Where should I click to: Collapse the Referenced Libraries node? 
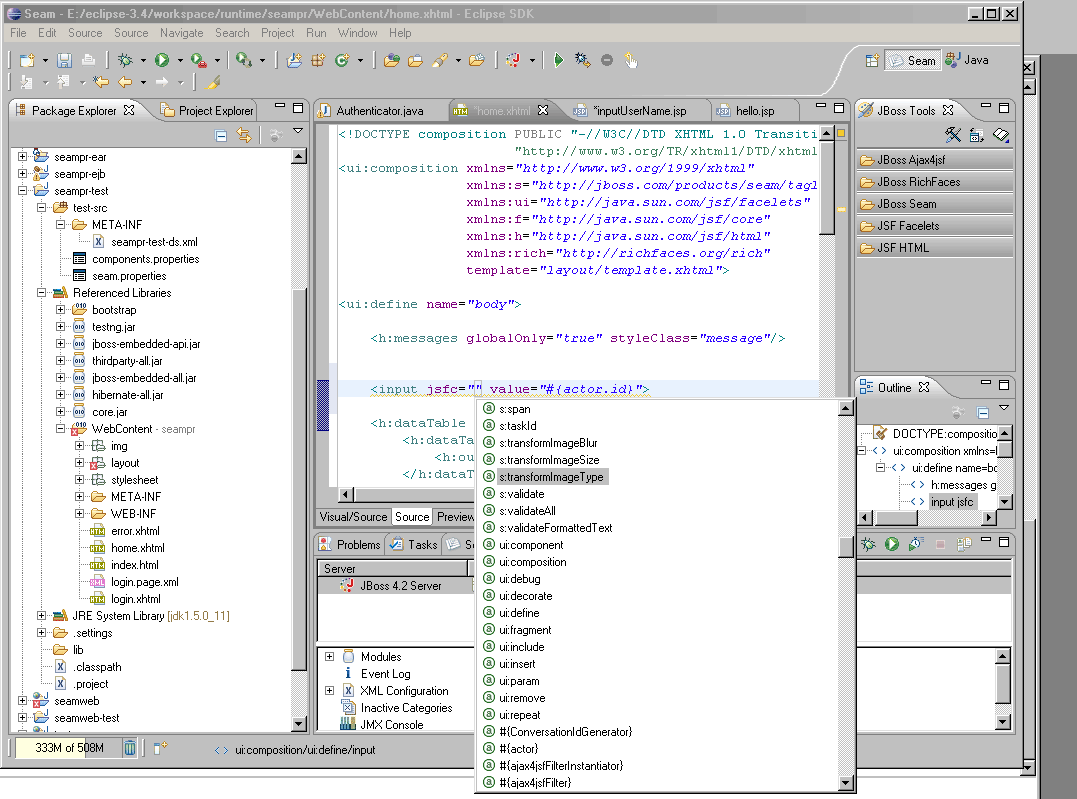coord(42,293)
